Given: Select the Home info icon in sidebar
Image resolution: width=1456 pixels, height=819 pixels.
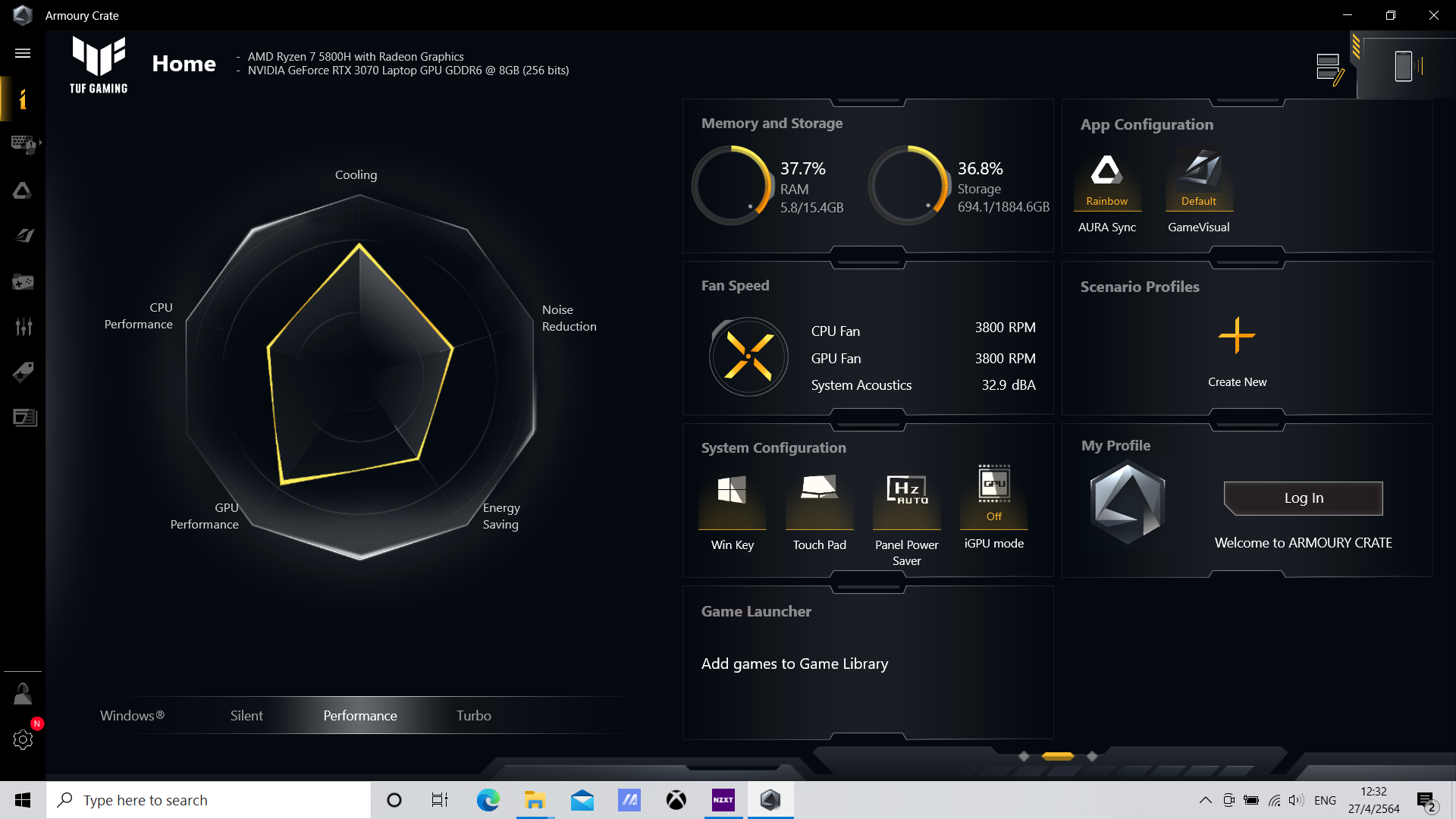Looking at the screenshot, I should click(23, 99).
